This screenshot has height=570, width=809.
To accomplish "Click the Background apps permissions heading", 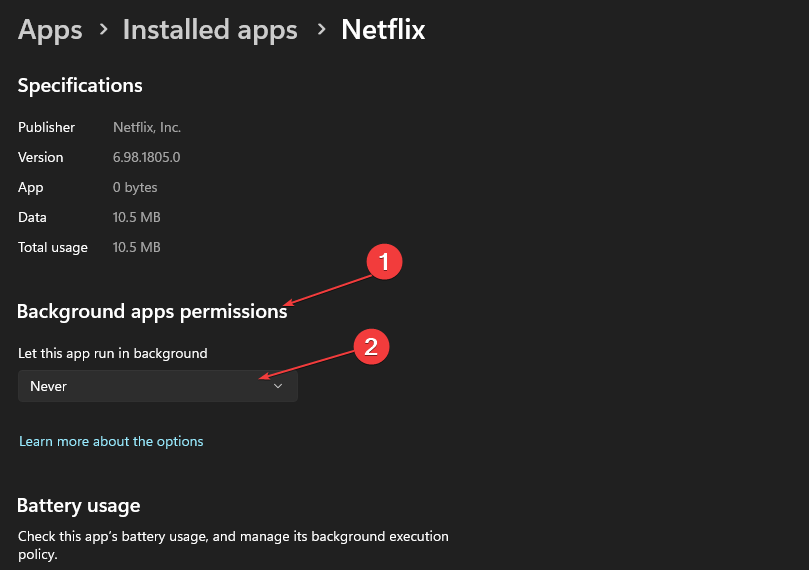I will click(152, 312).
